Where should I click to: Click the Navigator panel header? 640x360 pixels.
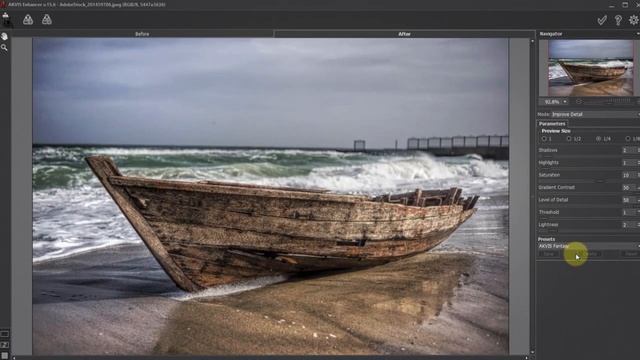[x=588, y=34]
